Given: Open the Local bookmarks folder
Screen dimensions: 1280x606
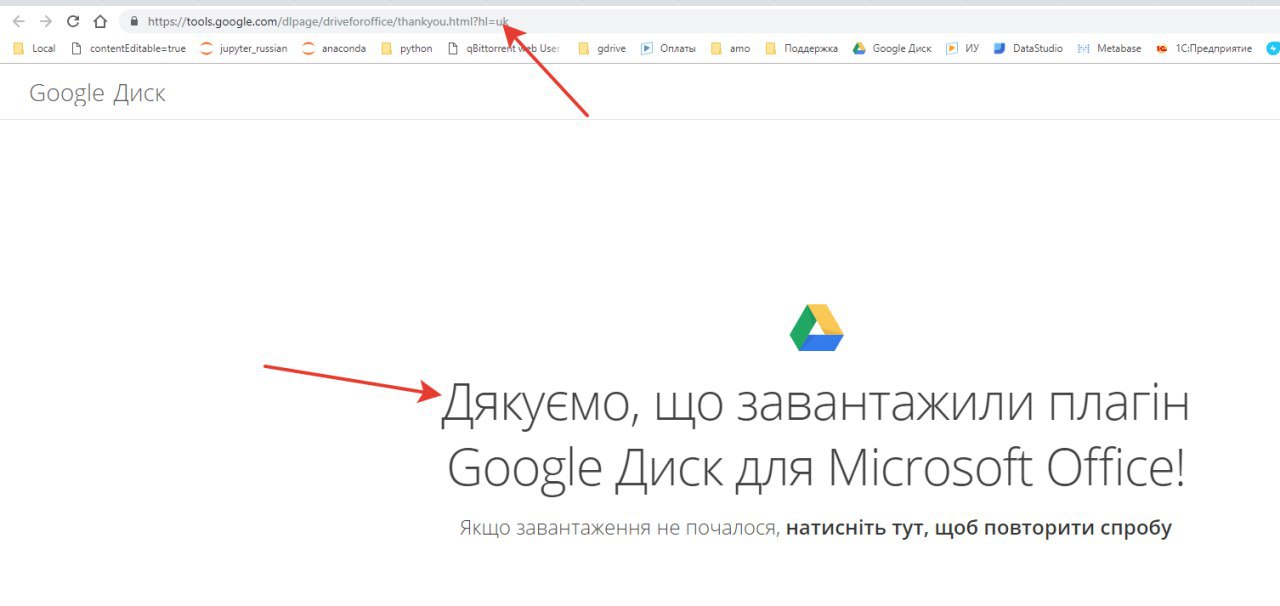Looking at the screenshot, I should point(34,48).
